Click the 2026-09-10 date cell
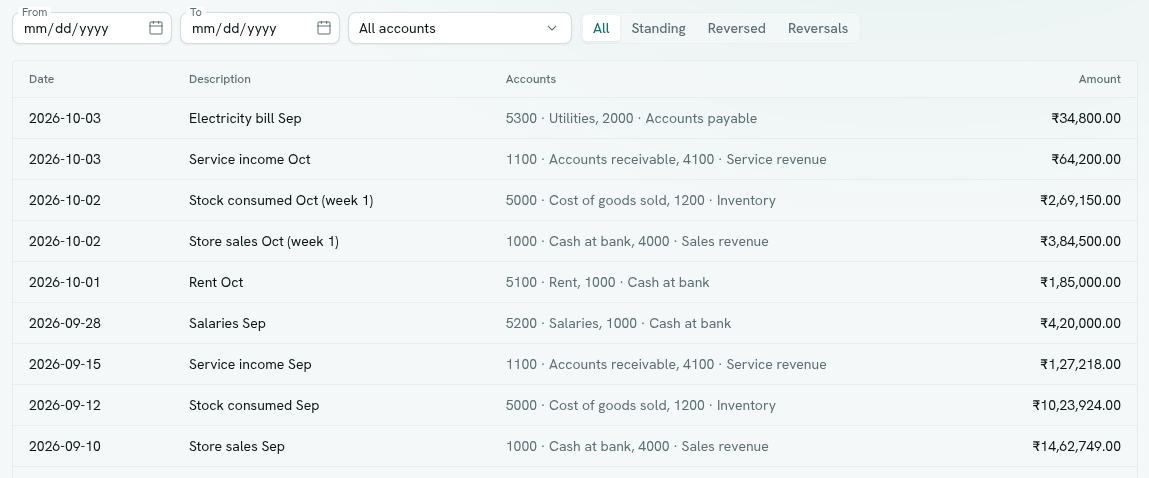This screenshot has width=1149, height=478. pyautogui.click(x=65, y=446)
